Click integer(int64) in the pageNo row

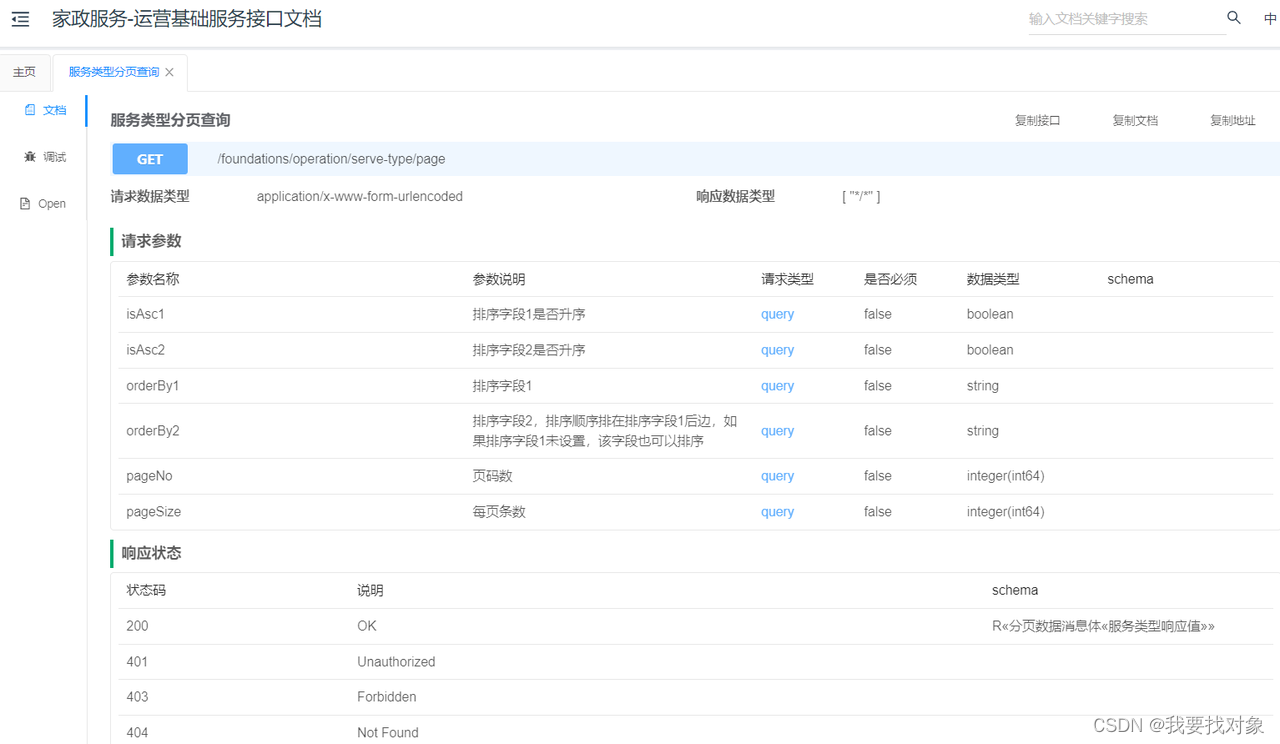click(x=1006, y=476)
